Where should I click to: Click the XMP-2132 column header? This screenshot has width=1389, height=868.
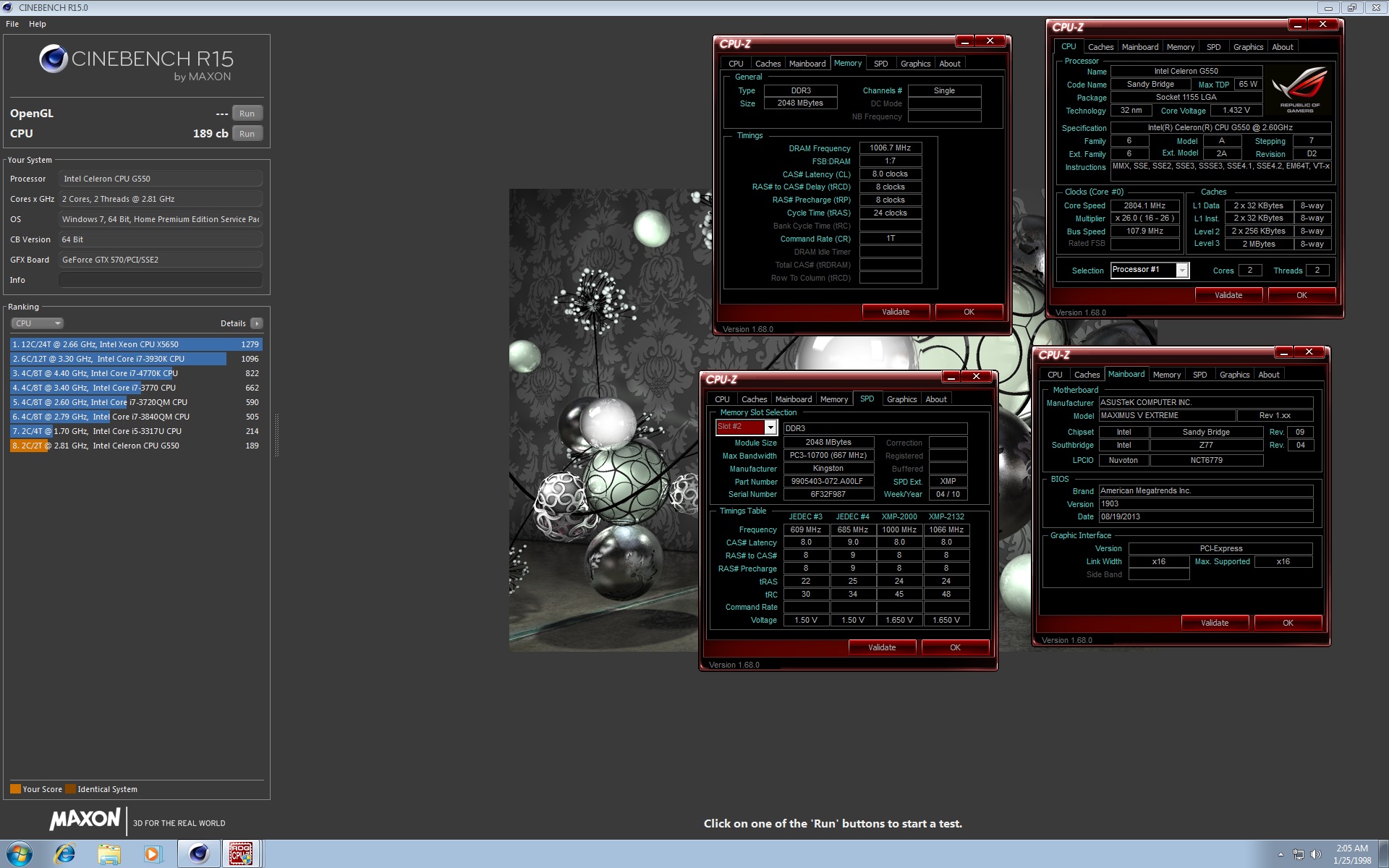click(946, 516)
